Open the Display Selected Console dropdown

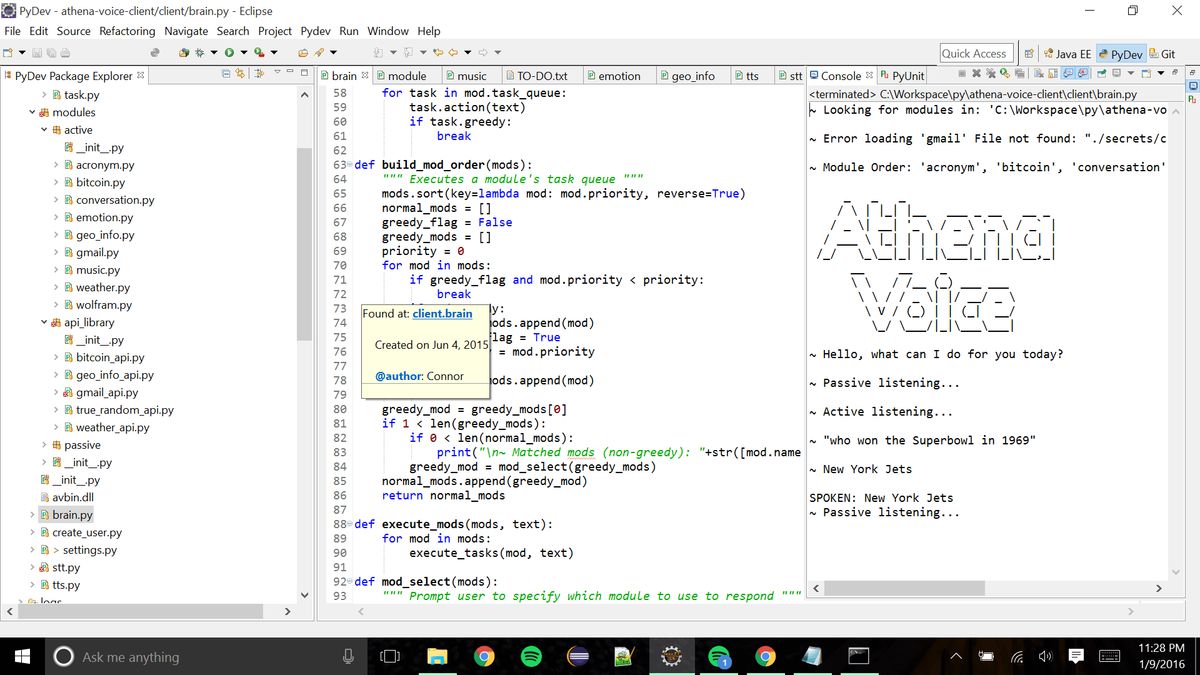[1130, 75]
